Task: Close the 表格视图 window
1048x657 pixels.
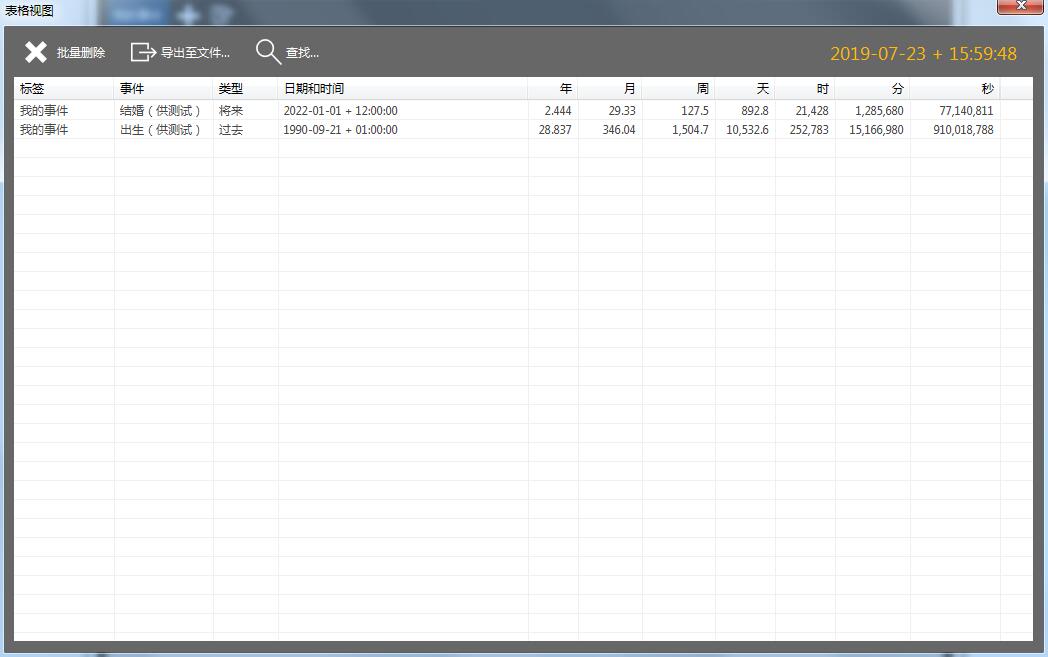Action: point(1021,6)
